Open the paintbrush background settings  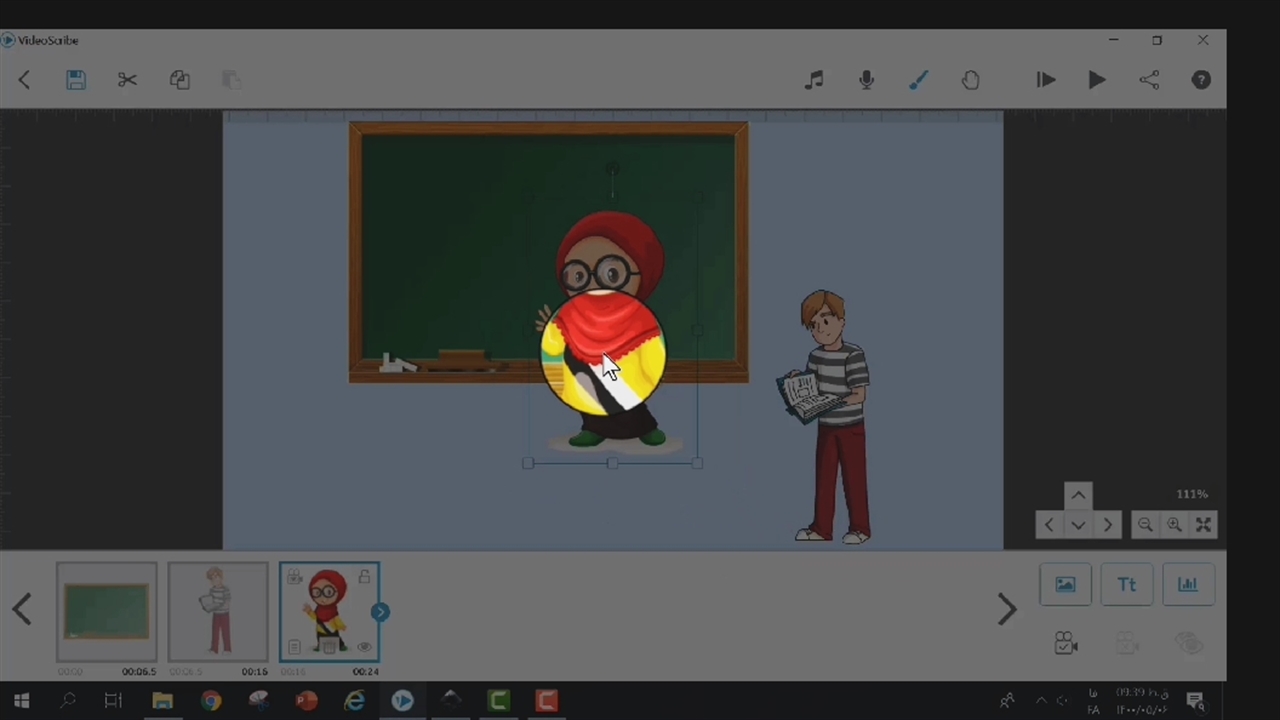pyautogui.click(x=918, y=80)
